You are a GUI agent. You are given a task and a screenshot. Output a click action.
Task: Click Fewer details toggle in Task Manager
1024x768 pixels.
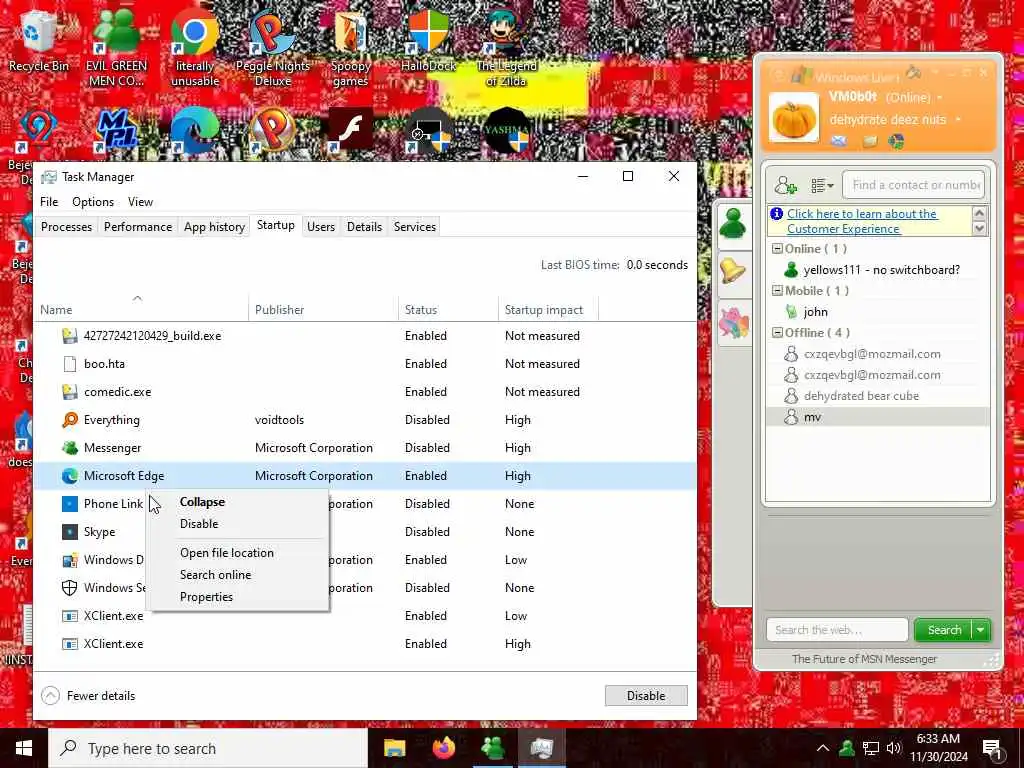(x=88, y=696)
